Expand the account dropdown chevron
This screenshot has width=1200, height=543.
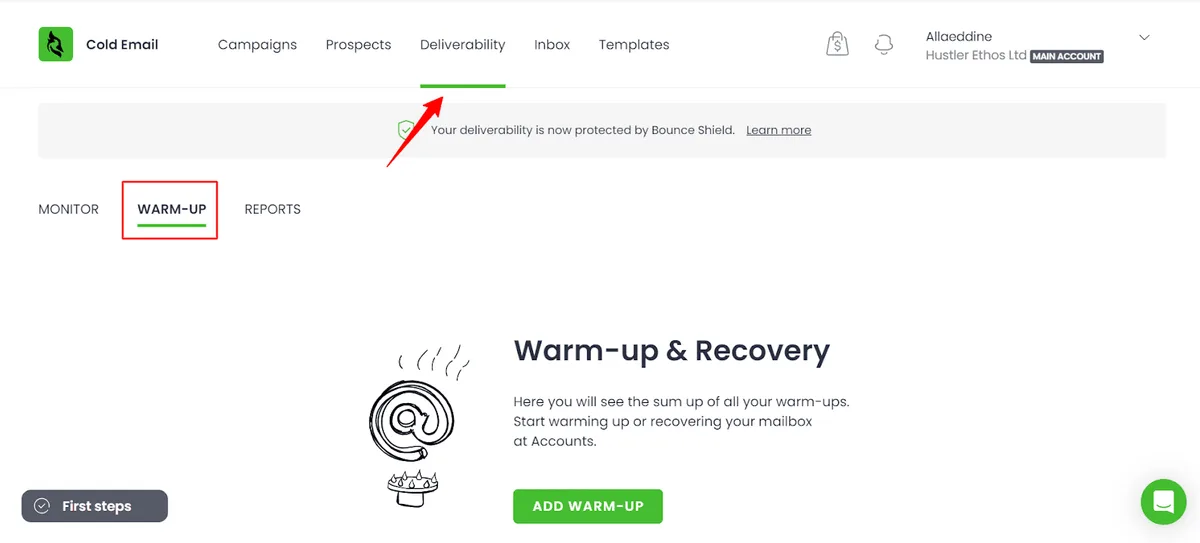1145,38
